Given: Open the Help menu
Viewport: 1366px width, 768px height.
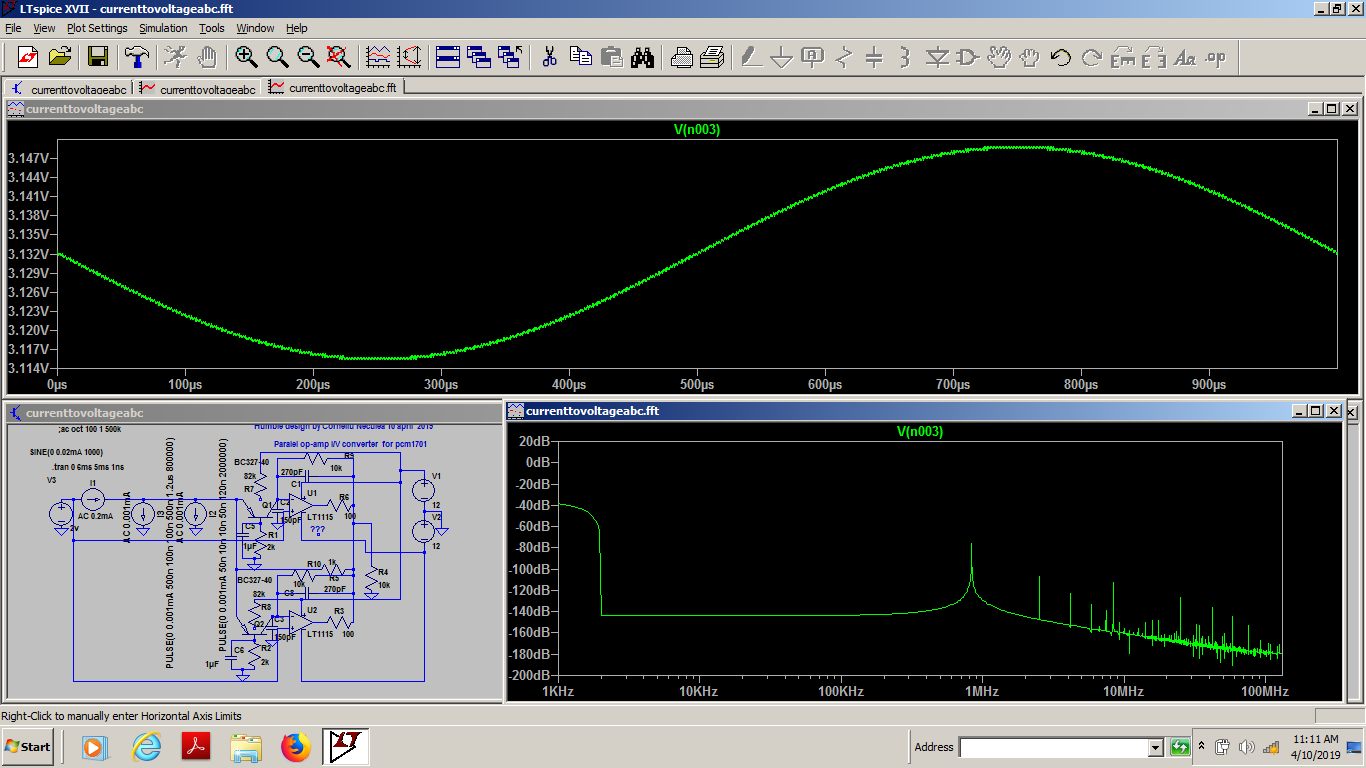Looking at the screenshot, I should [297, 28].
